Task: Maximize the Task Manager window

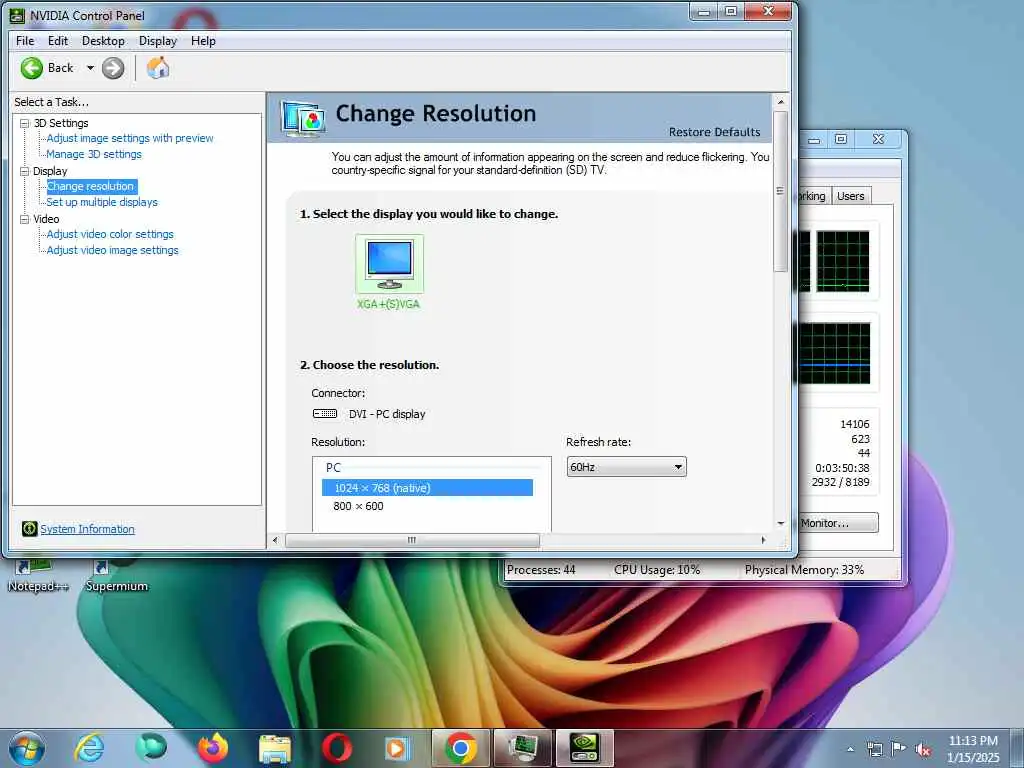Action: (x=841, y=139)
